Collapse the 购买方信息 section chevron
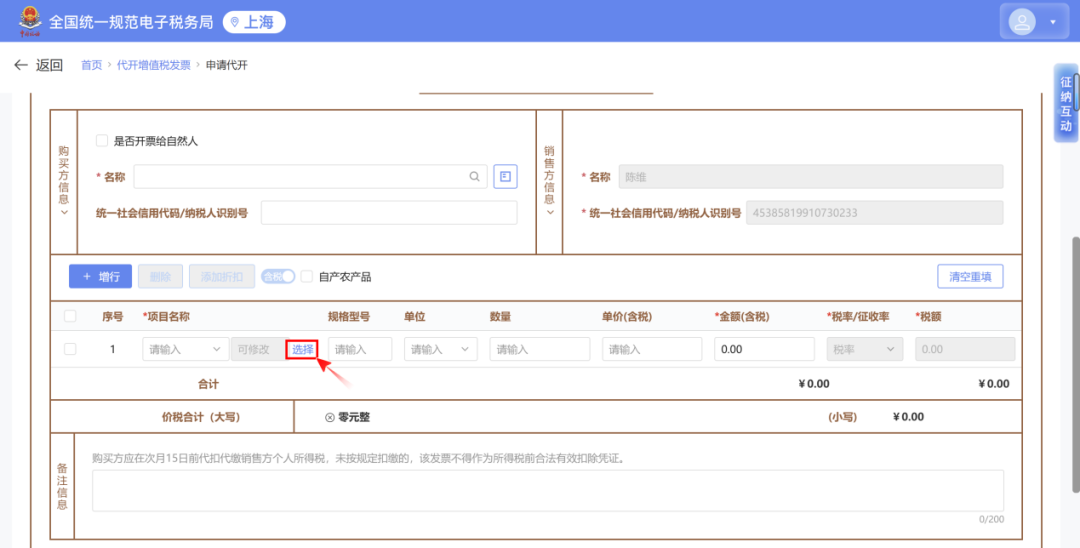1080x548 pixels. point(64,213)
